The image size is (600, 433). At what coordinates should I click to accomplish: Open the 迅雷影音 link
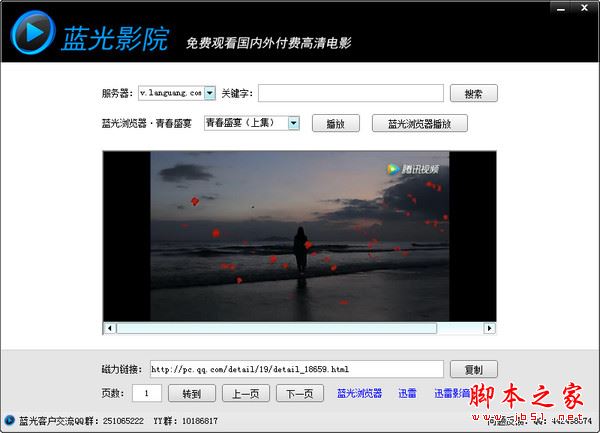(x=452, y=393)
